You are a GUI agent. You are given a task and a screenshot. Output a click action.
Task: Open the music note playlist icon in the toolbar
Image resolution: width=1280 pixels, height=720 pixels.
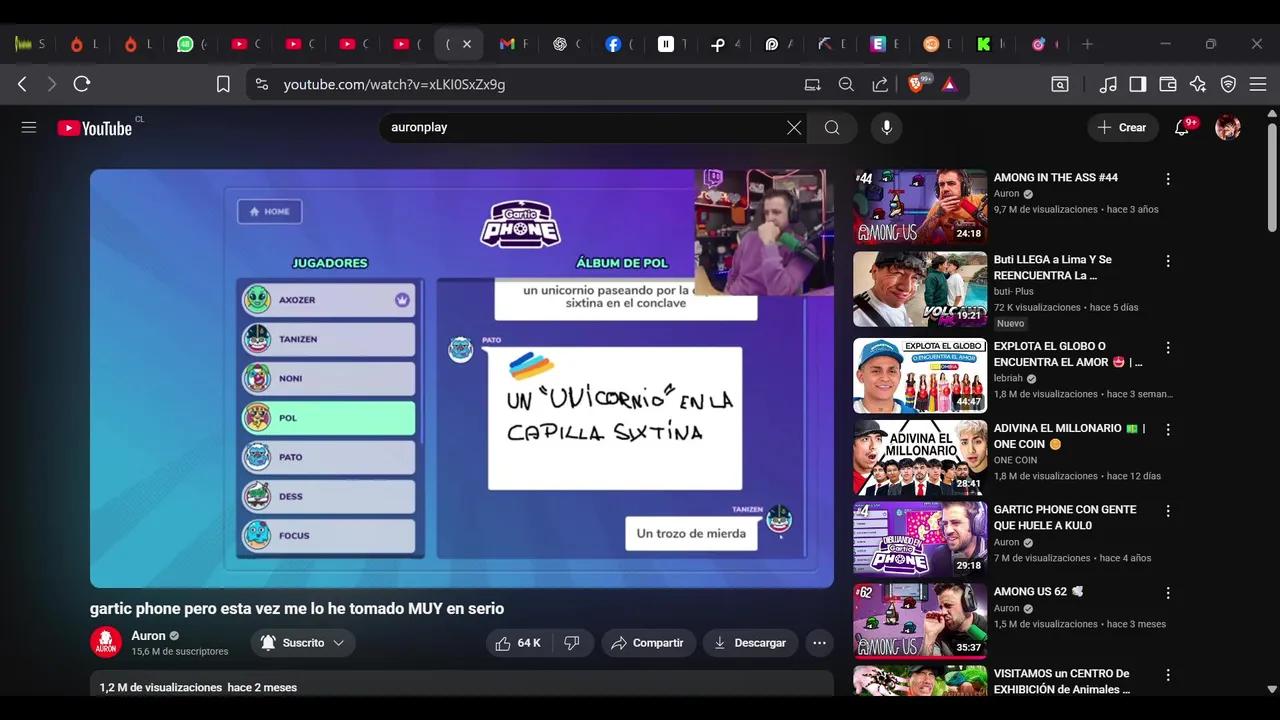point(1108,85)
